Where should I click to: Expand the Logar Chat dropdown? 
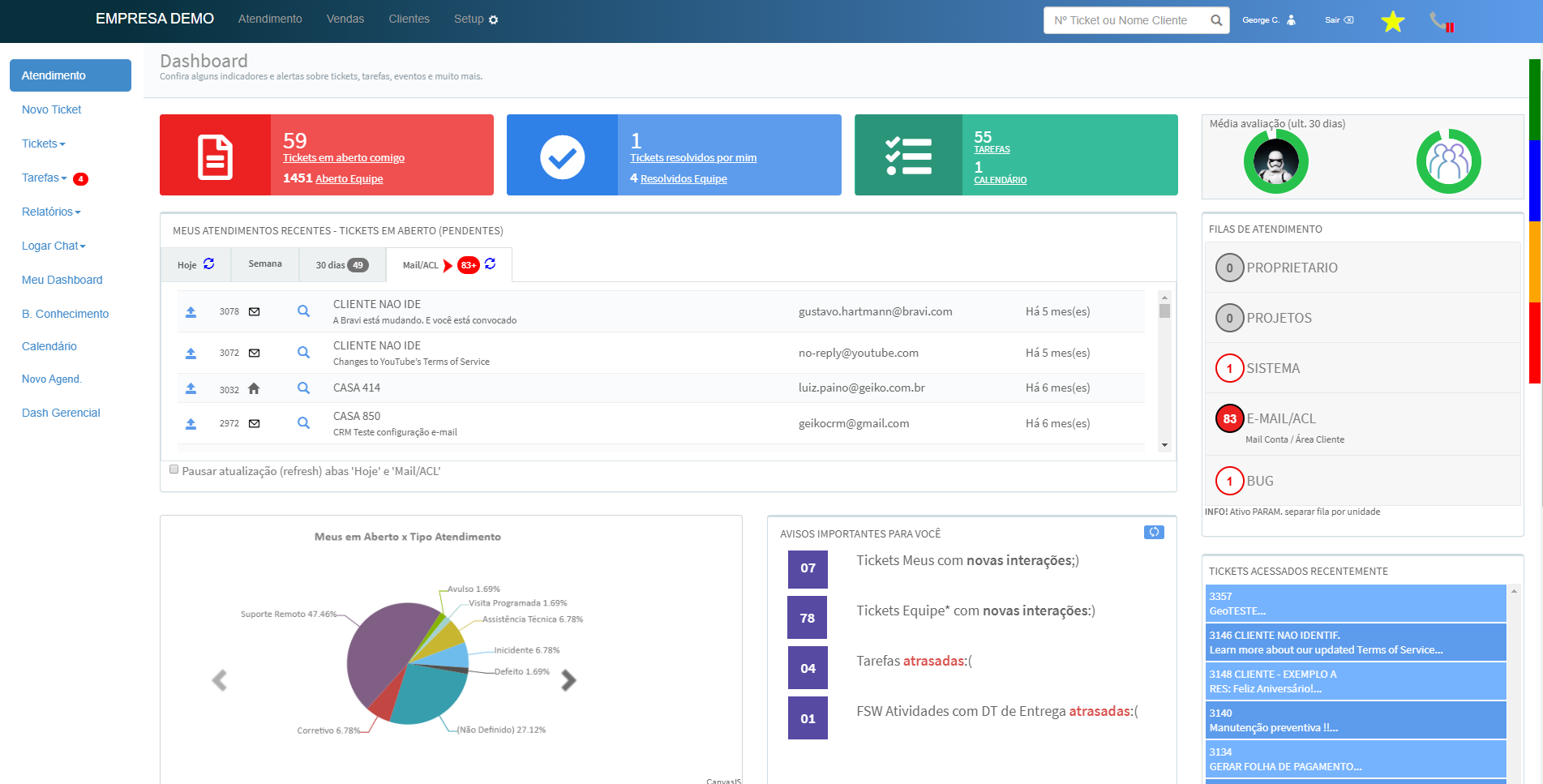54,246
